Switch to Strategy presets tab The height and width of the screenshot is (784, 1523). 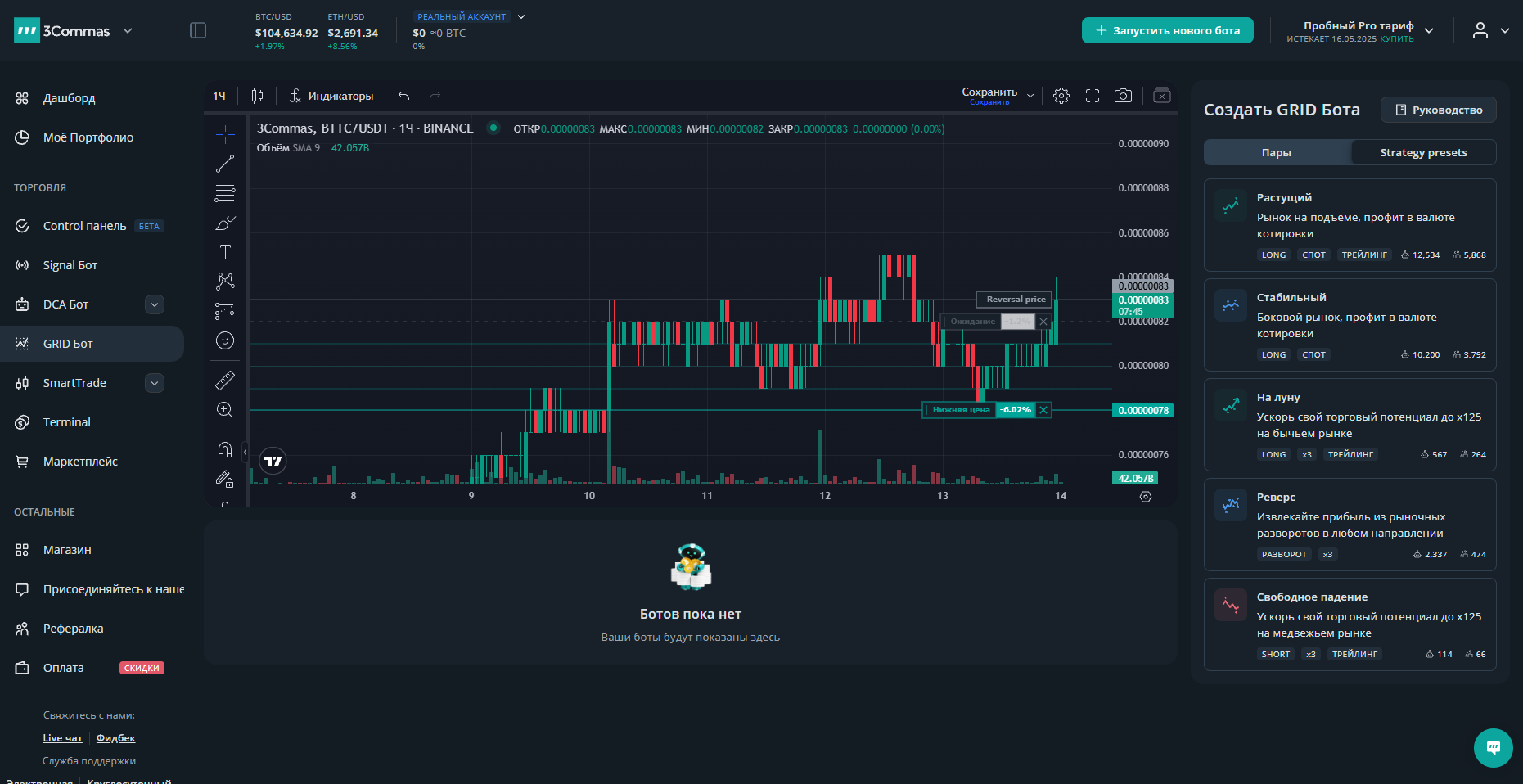point(1424,152)
